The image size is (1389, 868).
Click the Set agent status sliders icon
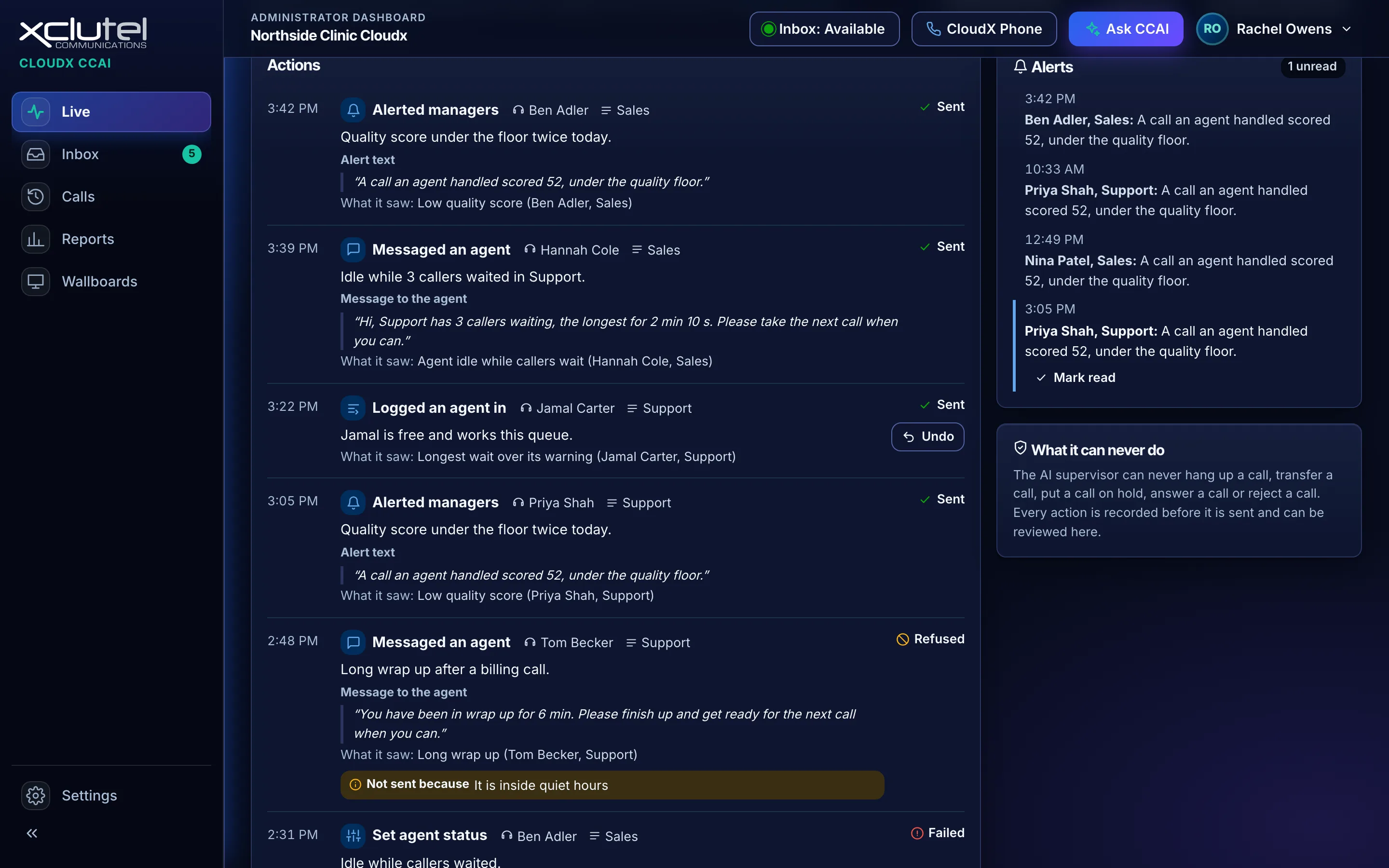tap(353, 835)
